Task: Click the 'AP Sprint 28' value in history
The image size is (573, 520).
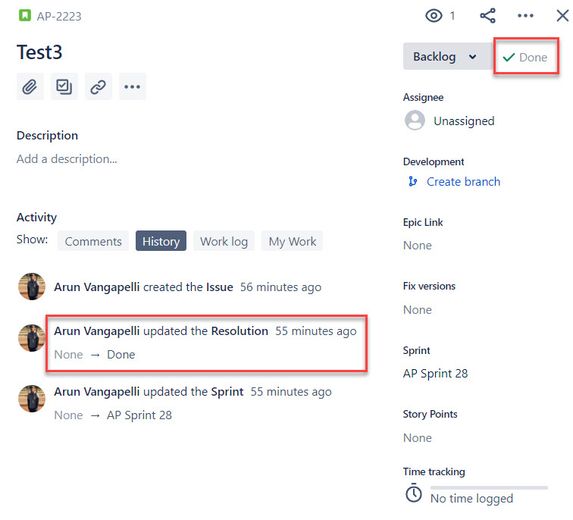Action: (x=139, y=415)
